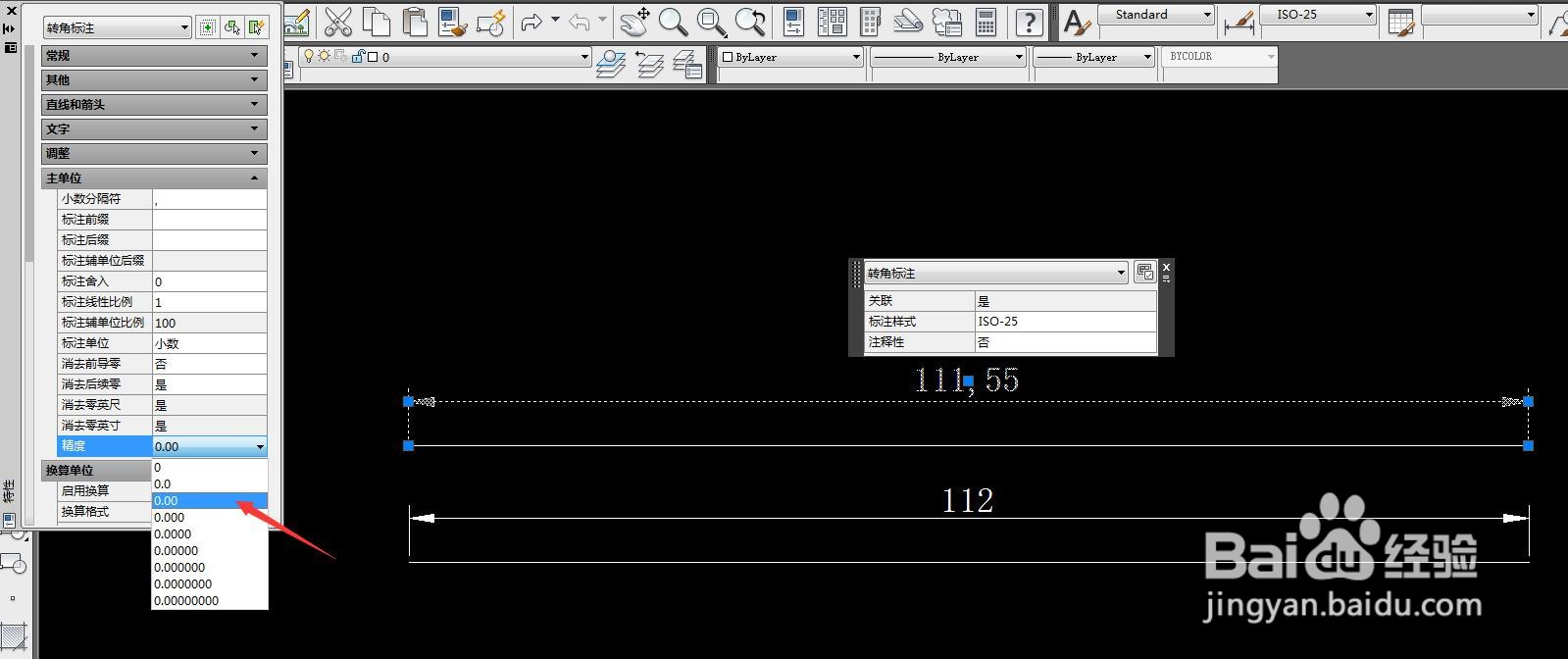The height and width of the screenshot is (659, 1568).
Task: Open Text Style manager icon
Action: pyautogui.click(x=1077, y=22)
